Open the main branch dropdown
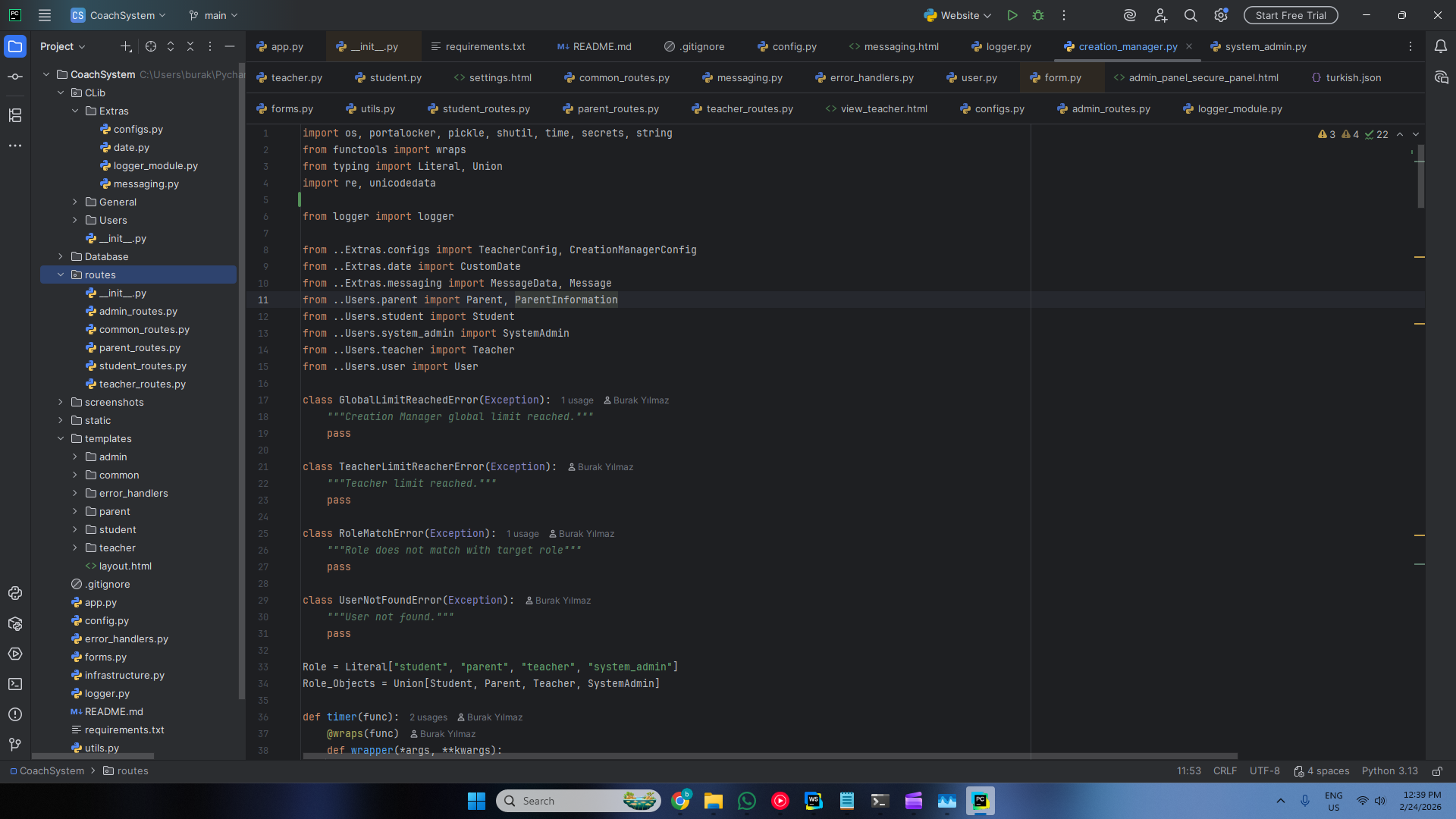The height and width of the screenshot is (819, 1456). click(213, 15)
